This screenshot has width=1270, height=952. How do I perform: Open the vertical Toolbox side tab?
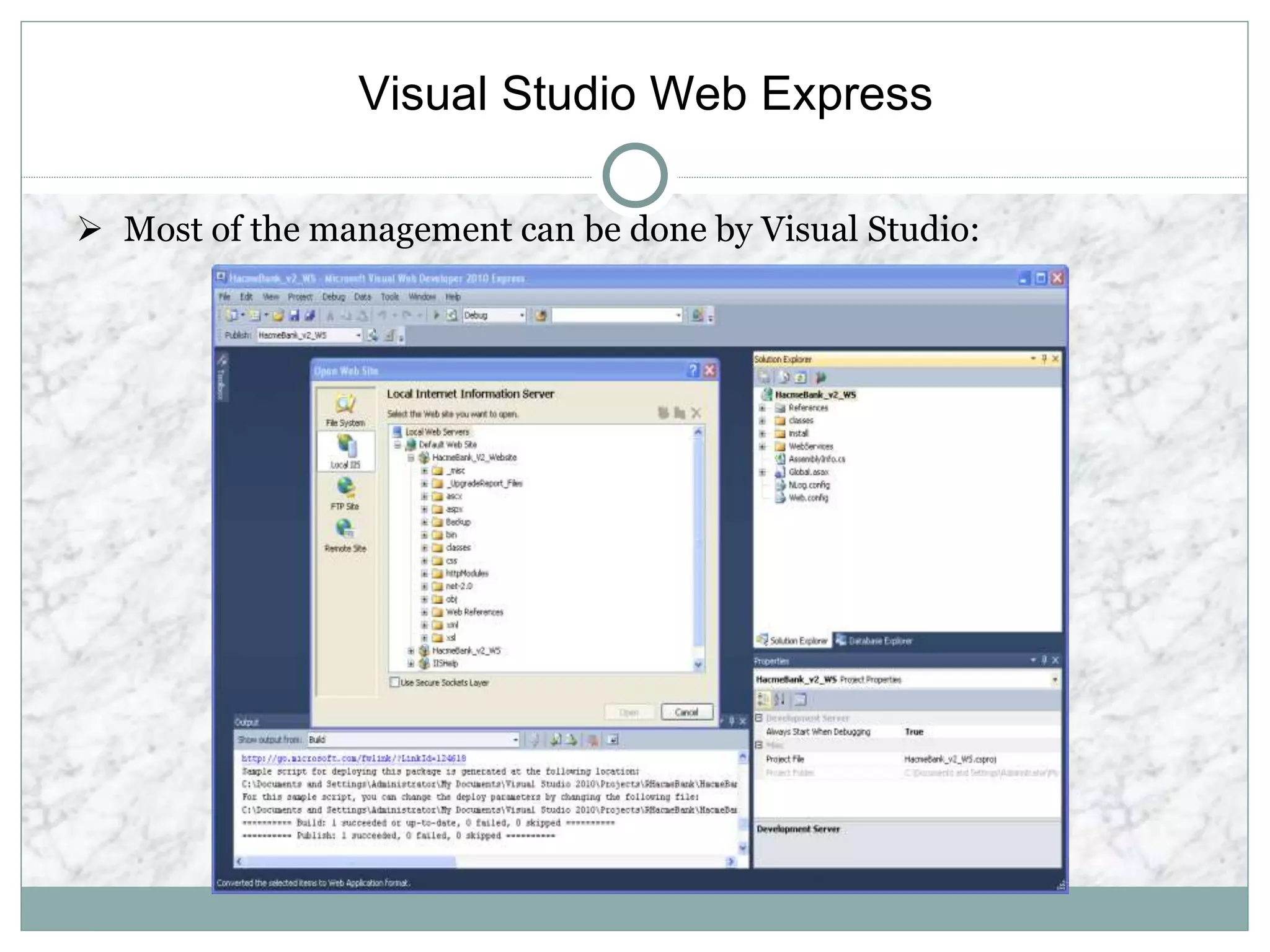click(x=222, y=377)
